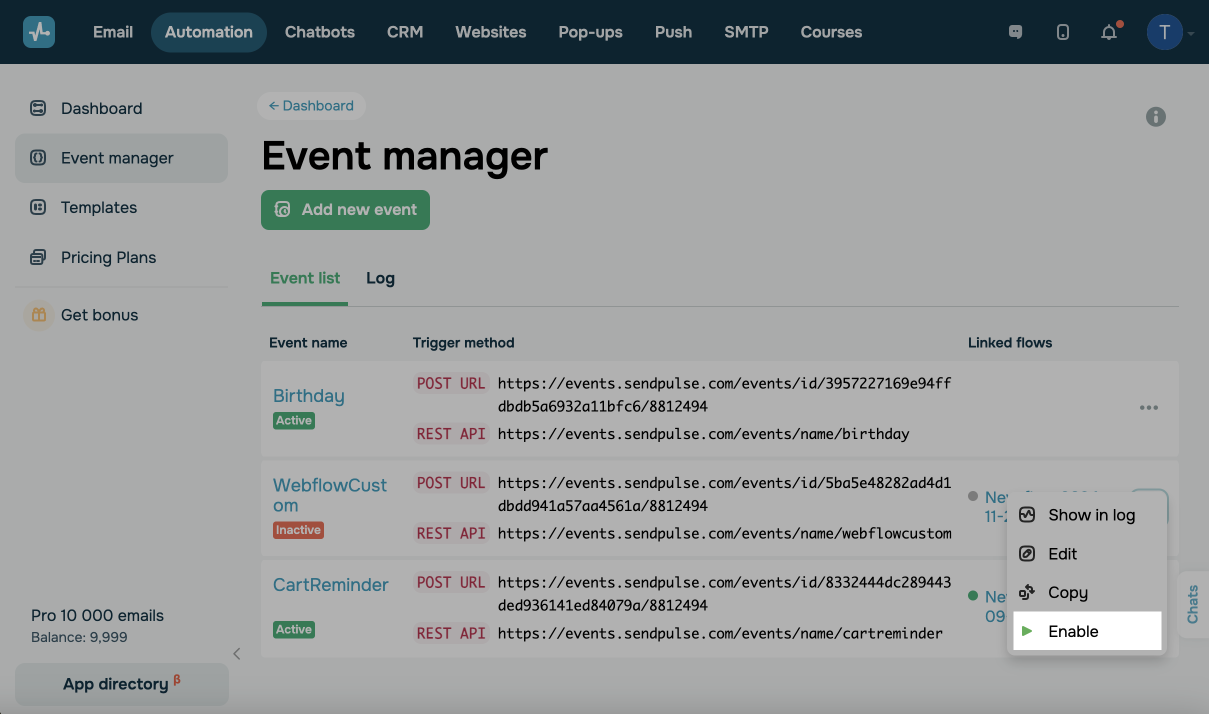This screenshot has height=714, width=1209.
Task: Click the Add new event button
Action: [x=345, y=210]
